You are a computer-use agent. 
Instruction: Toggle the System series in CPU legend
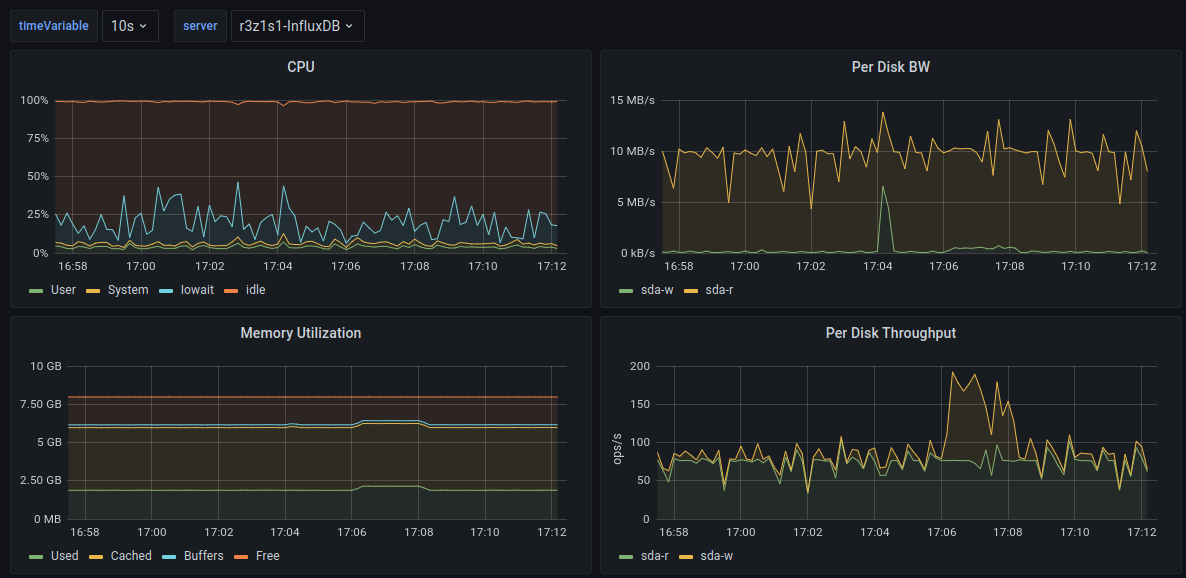[x=127, y=290]
